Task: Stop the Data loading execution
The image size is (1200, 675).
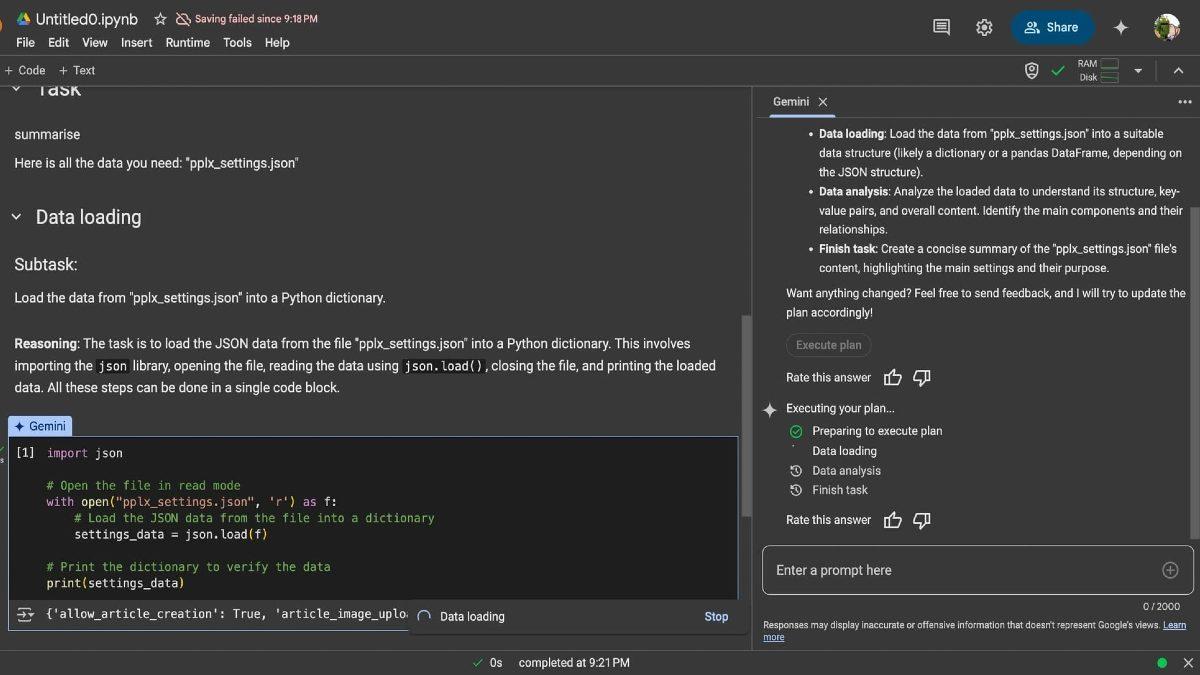Action: pos(716,617)
